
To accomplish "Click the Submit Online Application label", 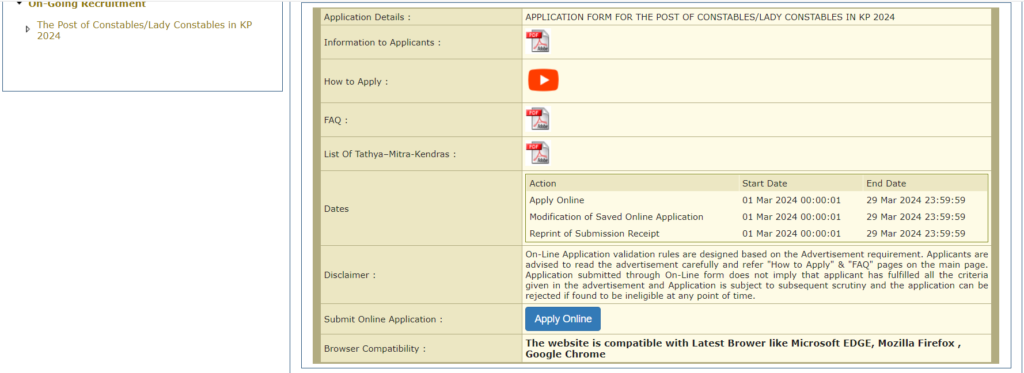I will pyautogui.click(x=383, y=319).
